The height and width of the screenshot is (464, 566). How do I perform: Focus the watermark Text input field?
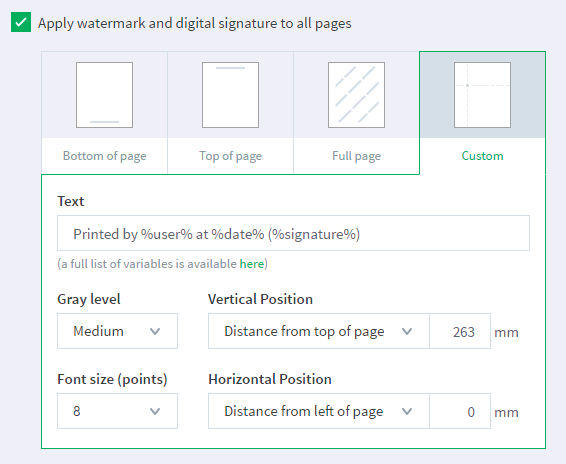[x=293, y=233]
